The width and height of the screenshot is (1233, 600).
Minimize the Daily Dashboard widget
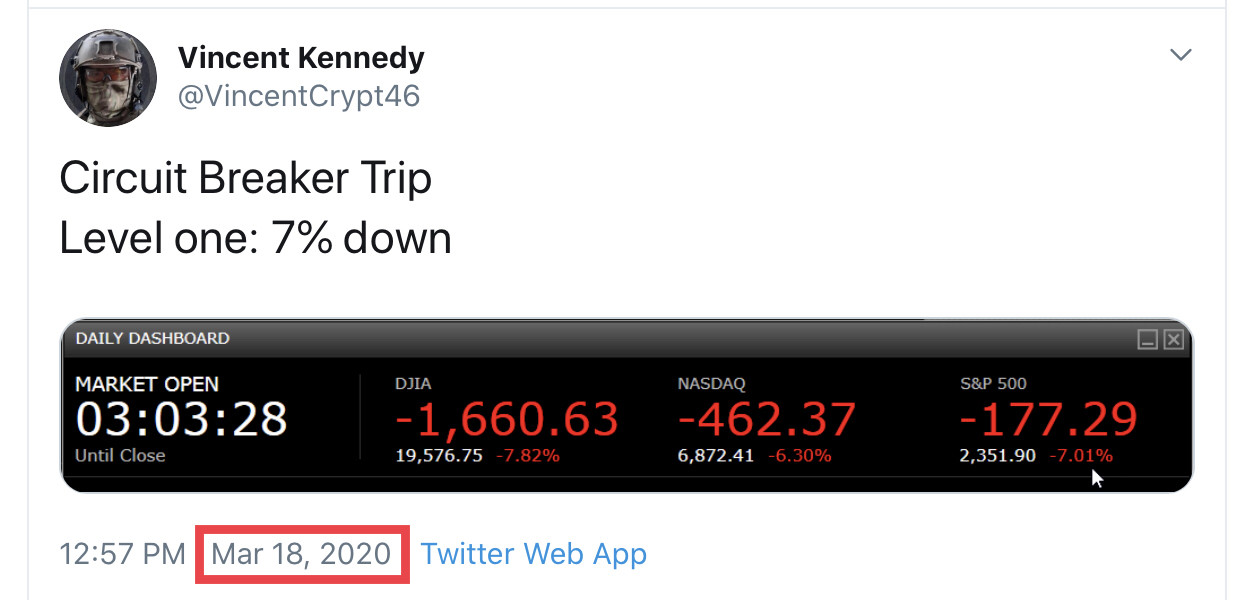pos(1148,340)
